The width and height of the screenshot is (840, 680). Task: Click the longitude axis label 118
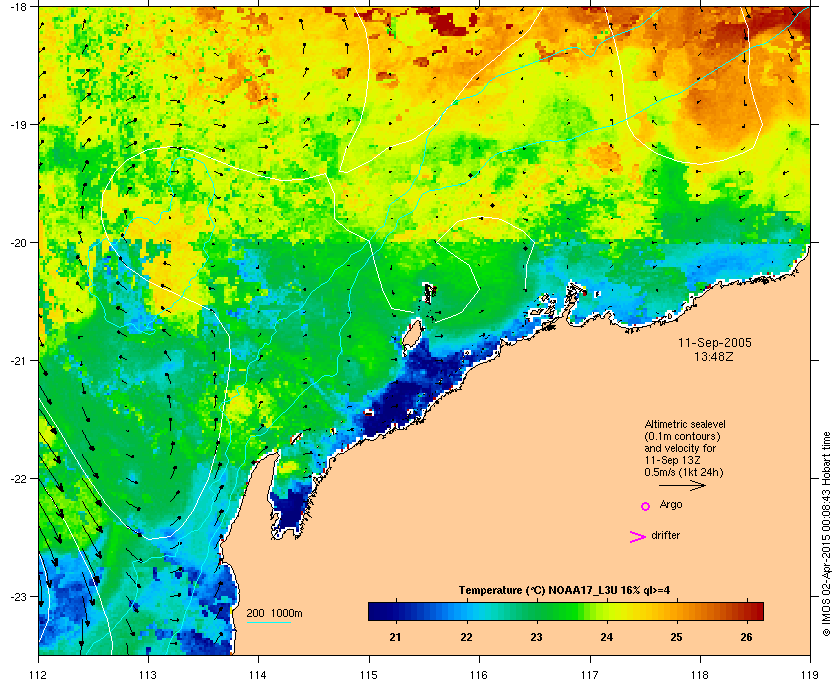(700, 674)
